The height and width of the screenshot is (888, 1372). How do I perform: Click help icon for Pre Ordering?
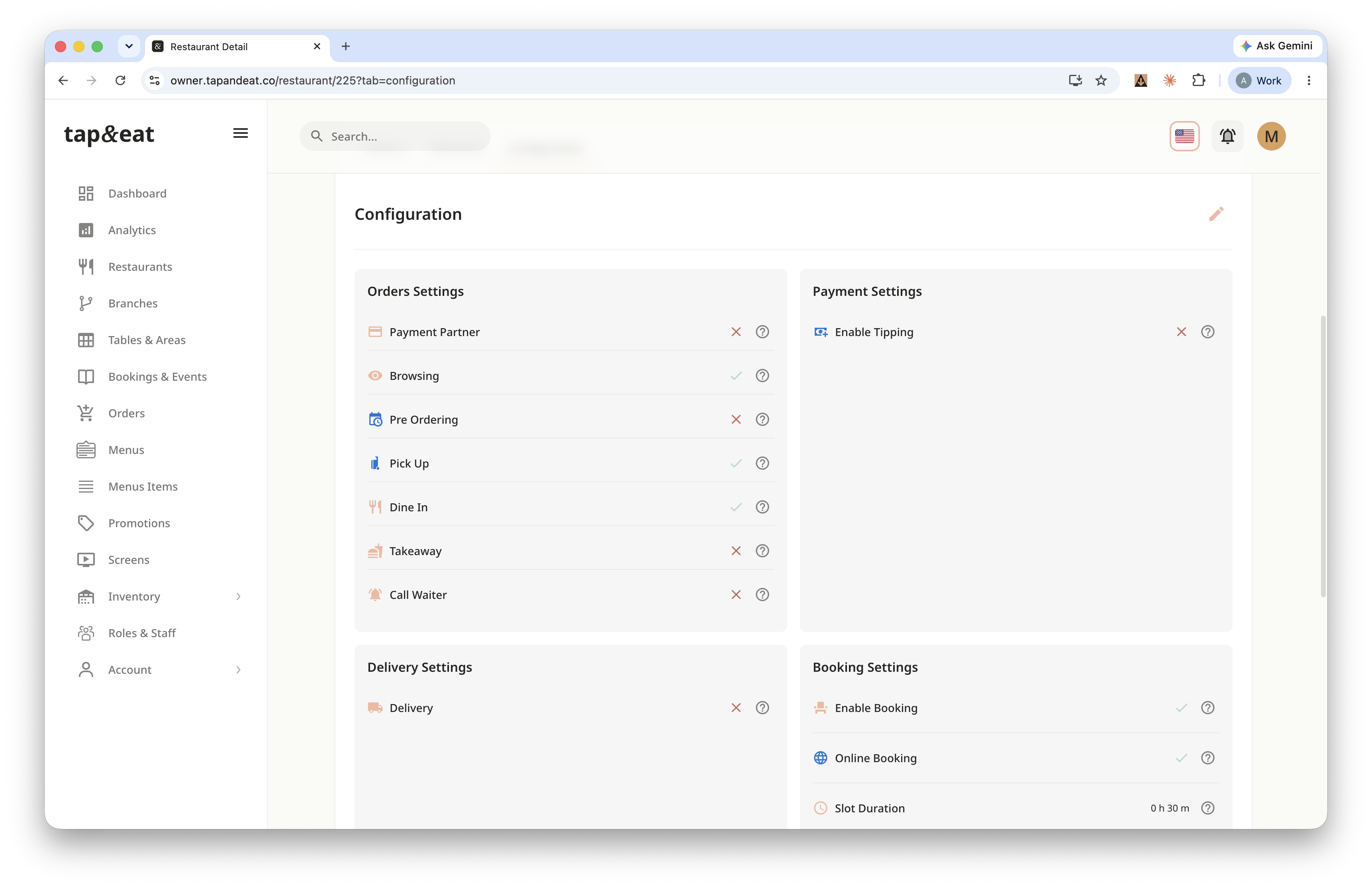[762, 419]
